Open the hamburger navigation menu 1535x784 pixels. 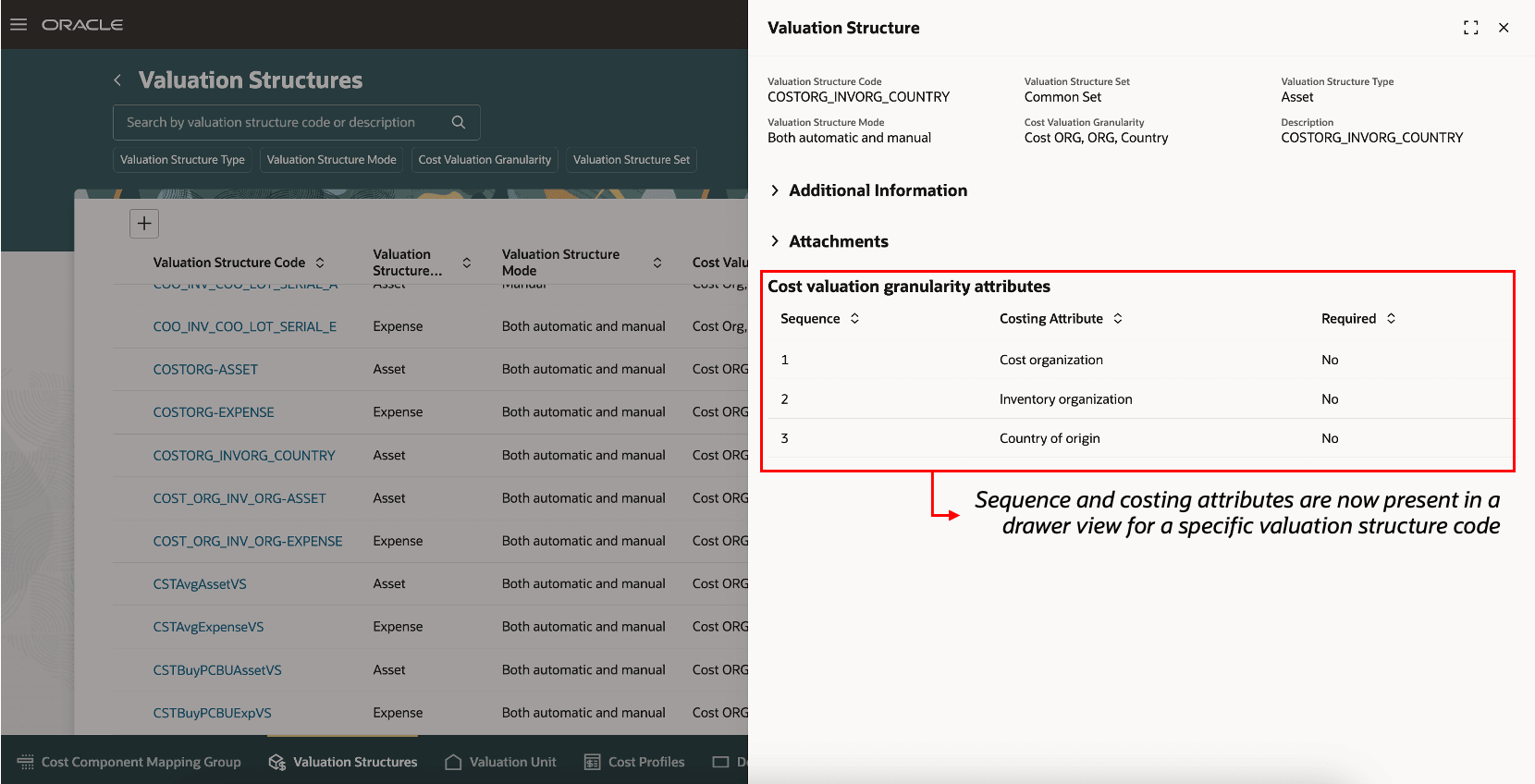(x=18, y=24)
